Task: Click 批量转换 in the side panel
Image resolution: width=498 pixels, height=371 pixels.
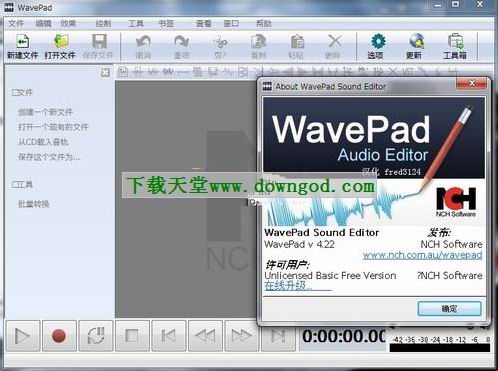Action: tap(34, 204)
